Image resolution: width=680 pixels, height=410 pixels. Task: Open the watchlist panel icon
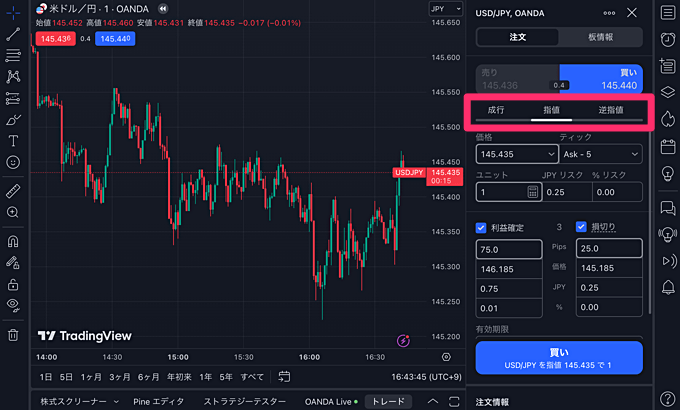pyautogui.click(x=668, y=13)
